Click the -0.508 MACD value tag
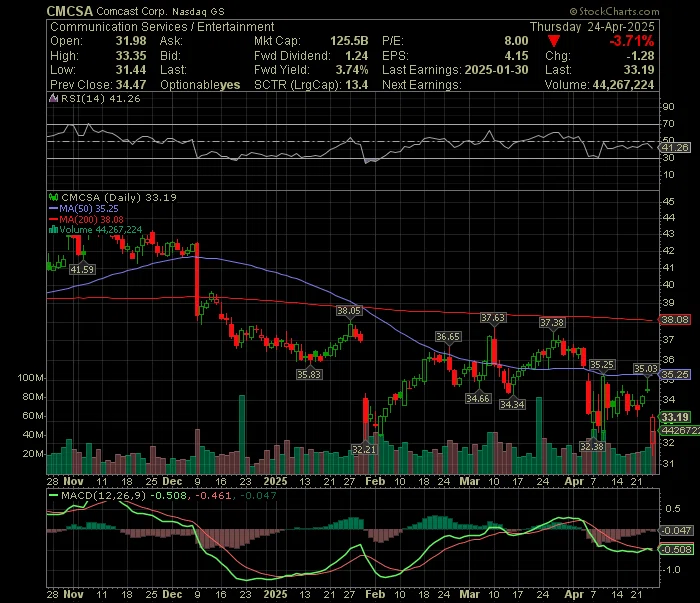 (x=676, y=550)
